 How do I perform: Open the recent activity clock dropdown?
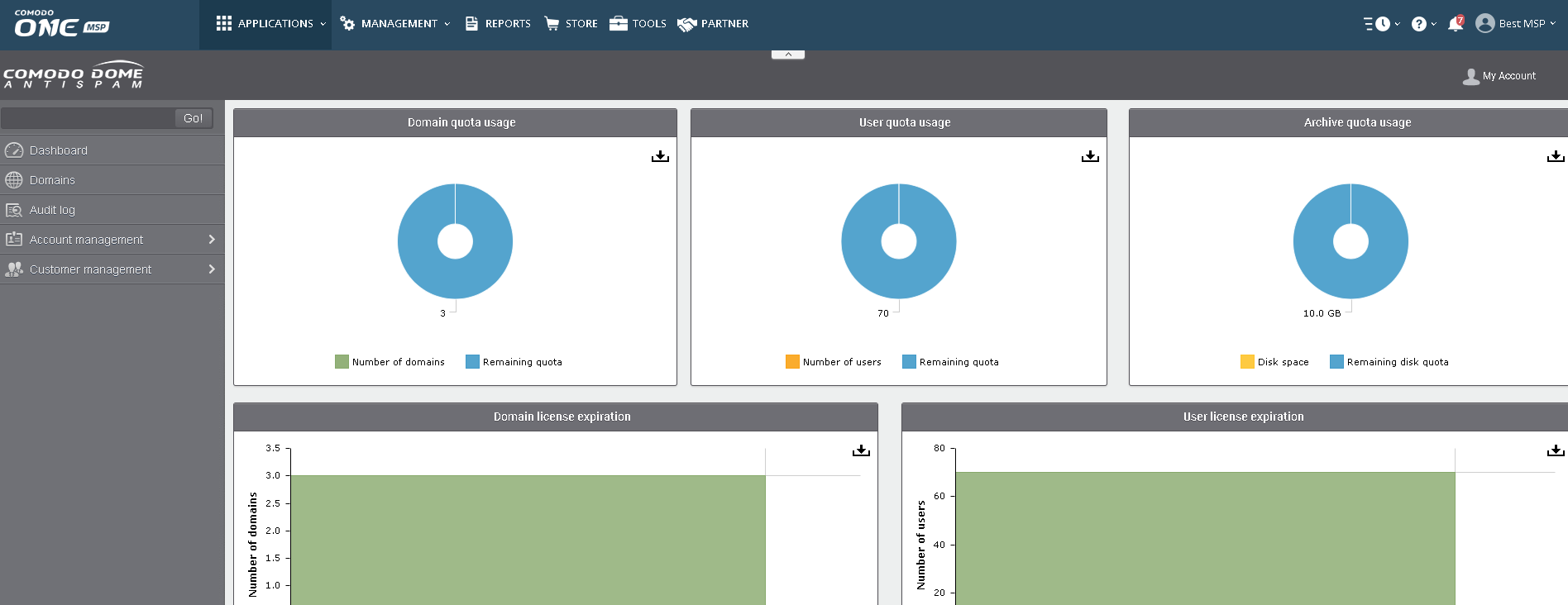point(1382,24)
